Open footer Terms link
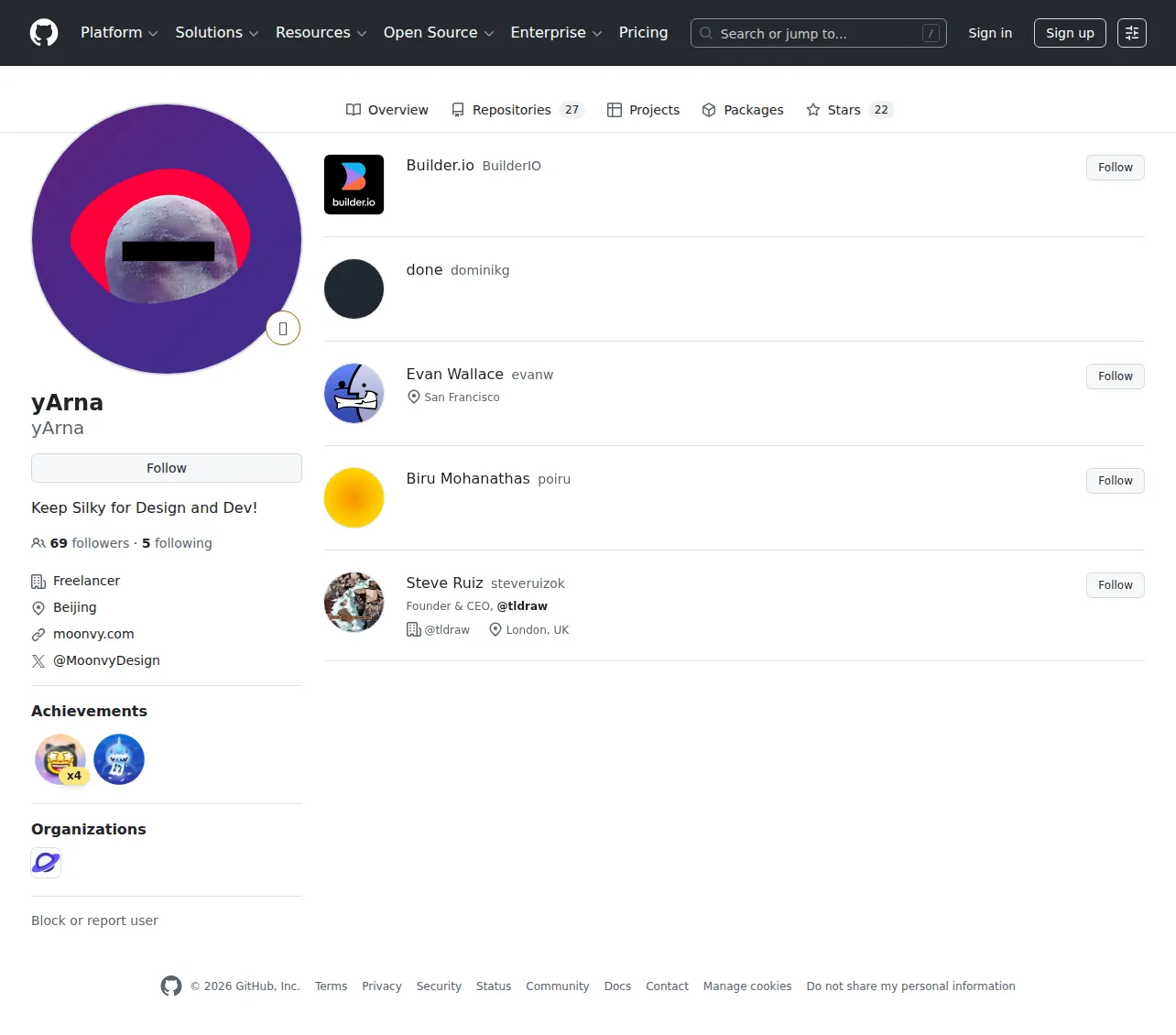 point(331,986)
